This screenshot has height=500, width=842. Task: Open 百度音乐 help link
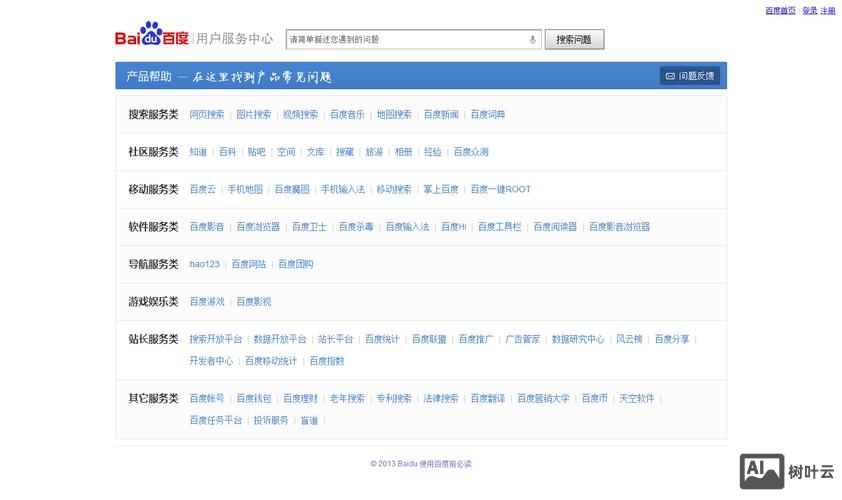click(x=347, y=114)
